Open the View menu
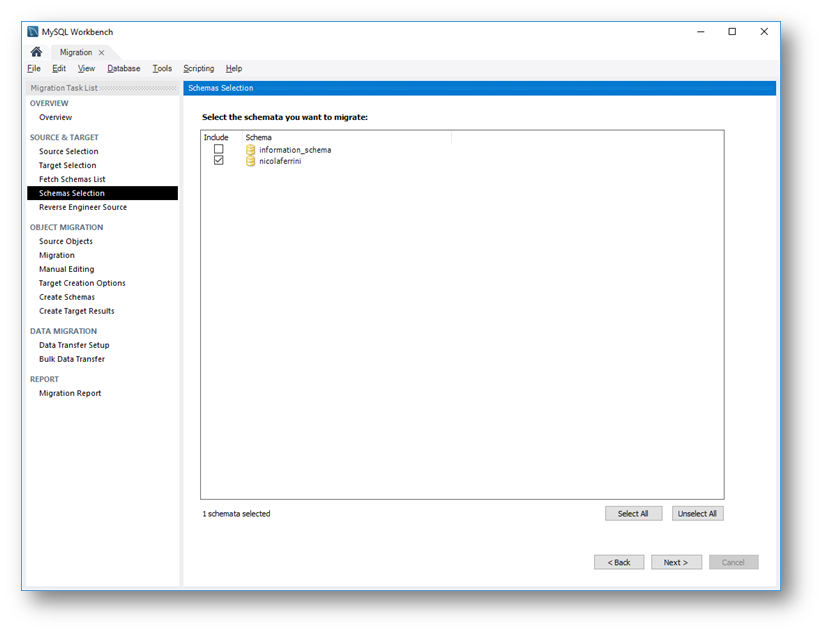The image size is (823, 633). pyautogui.click(x=86, y=68)
